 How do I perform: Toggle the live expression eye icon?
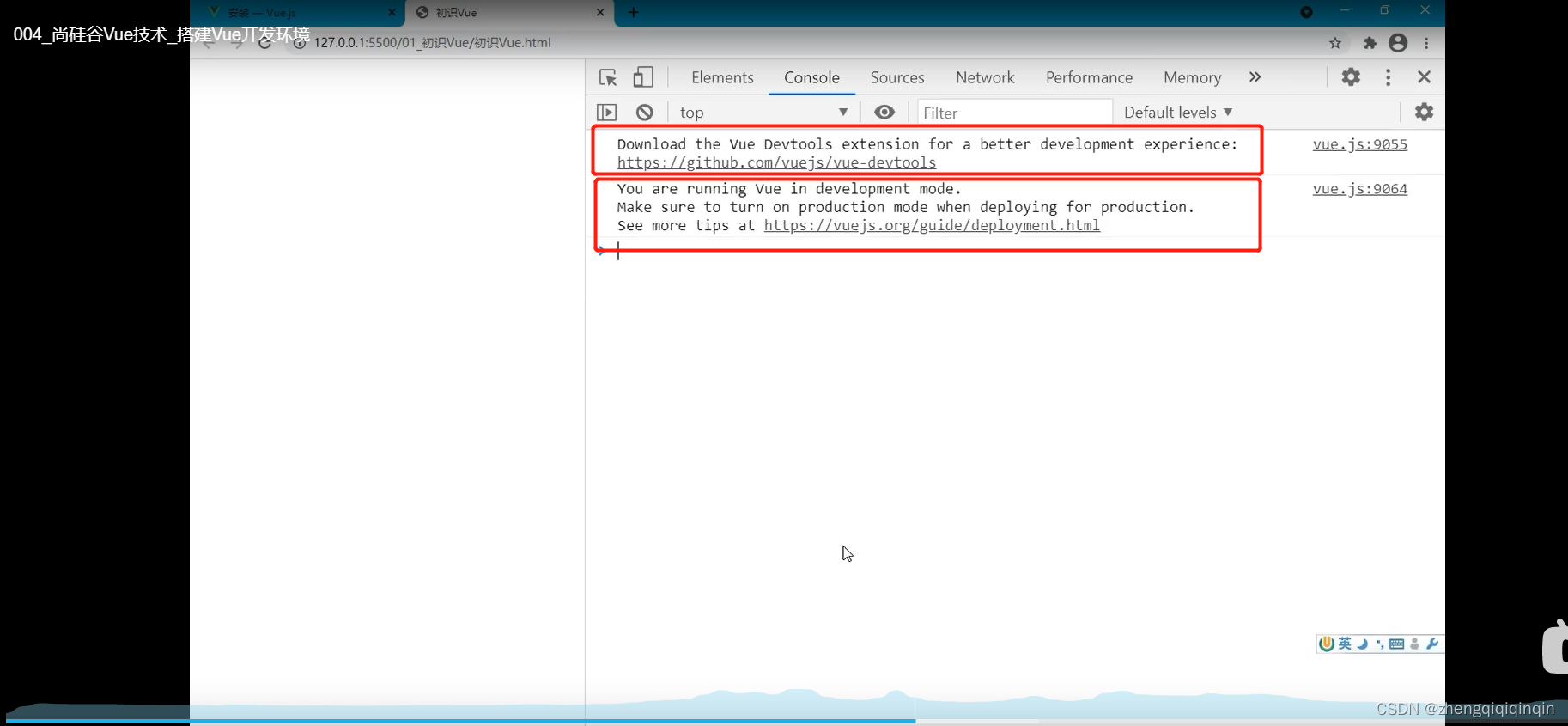pos(884,113)
